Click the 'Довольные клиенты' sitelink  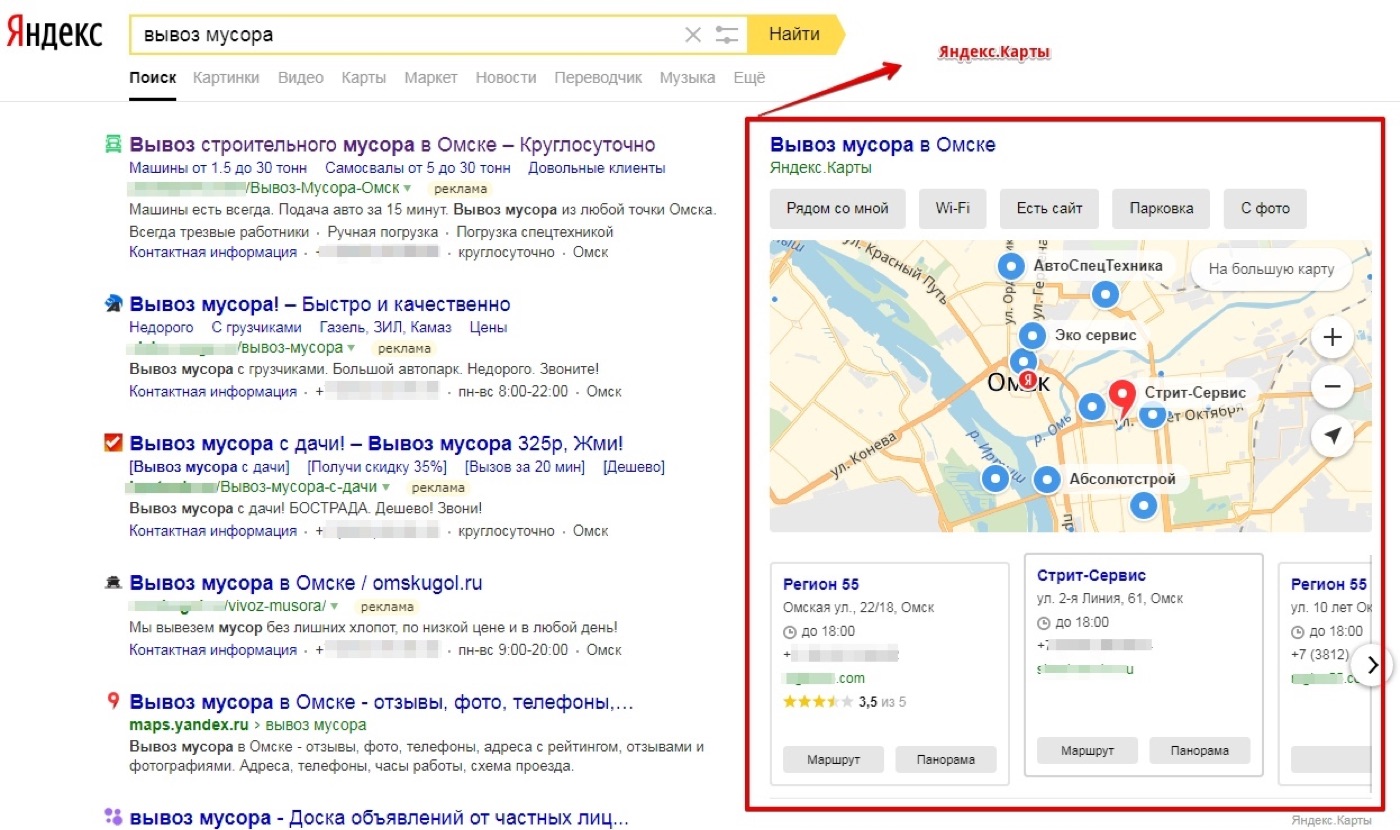point(597,168)
